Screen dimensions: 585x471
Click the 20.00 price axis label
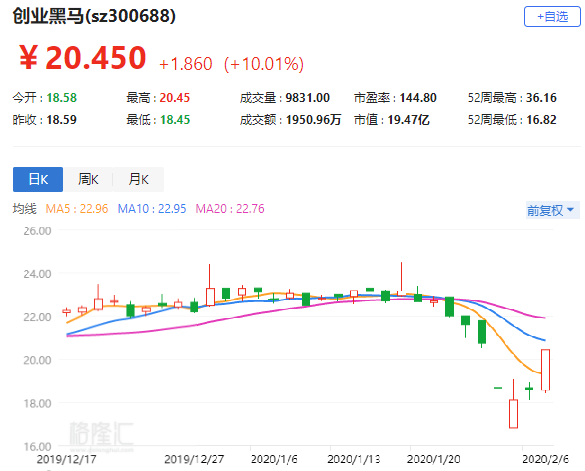[37, 360]
